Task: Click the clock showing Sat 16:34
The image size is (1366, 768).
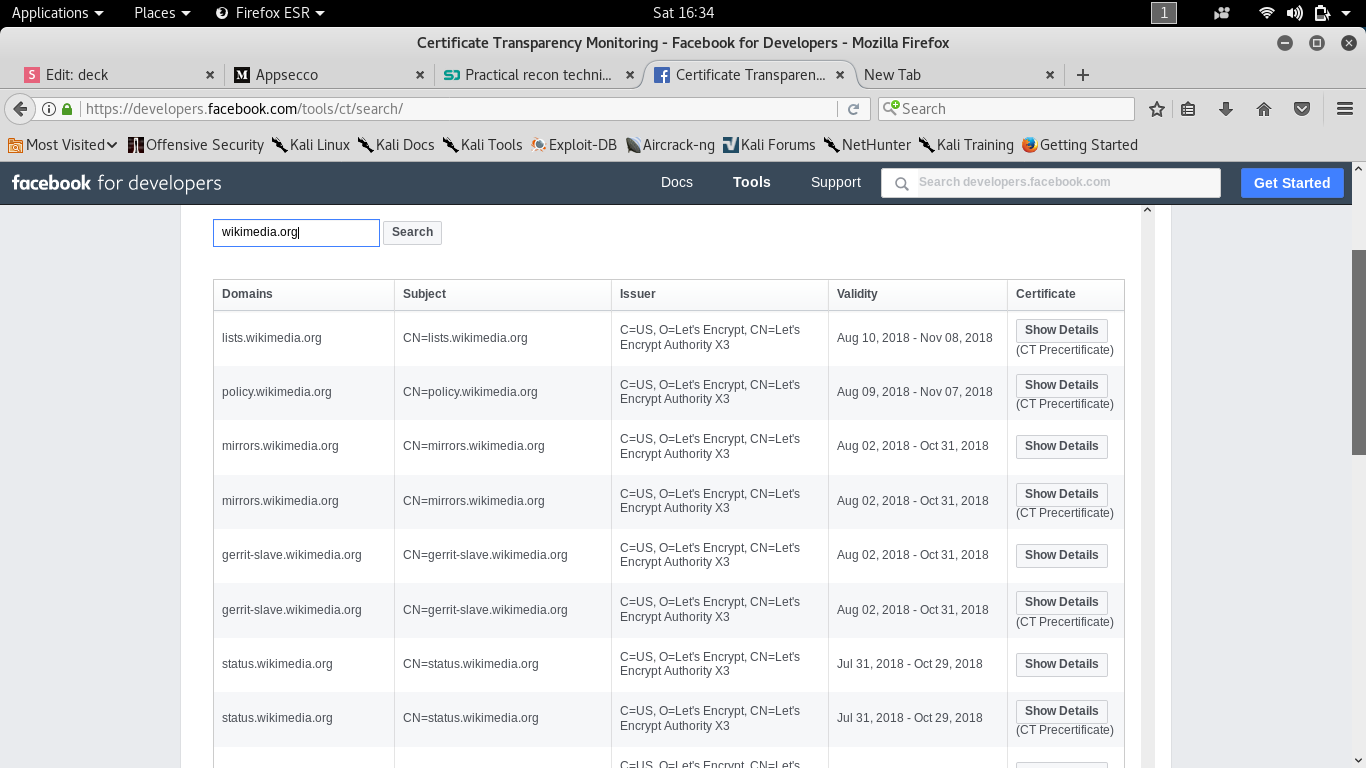Action: click(683, 13)
